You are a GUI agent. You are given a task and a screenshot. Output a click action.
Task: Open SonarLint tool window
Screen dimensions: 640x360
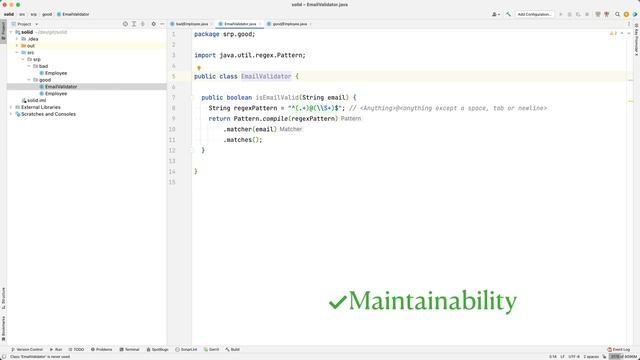186,349
